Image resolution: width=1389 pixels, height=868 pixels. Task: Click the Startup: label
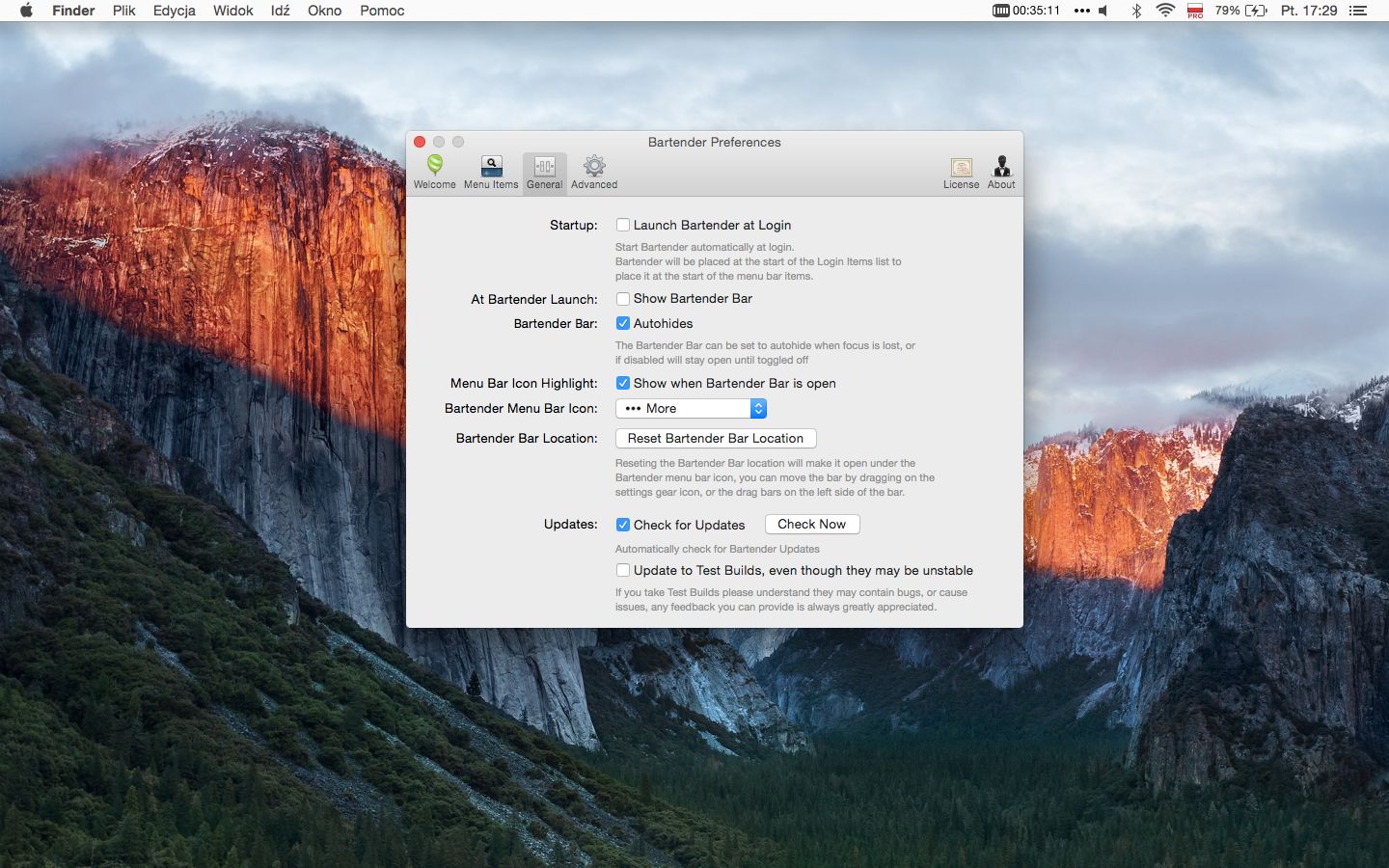pos(574,225)
